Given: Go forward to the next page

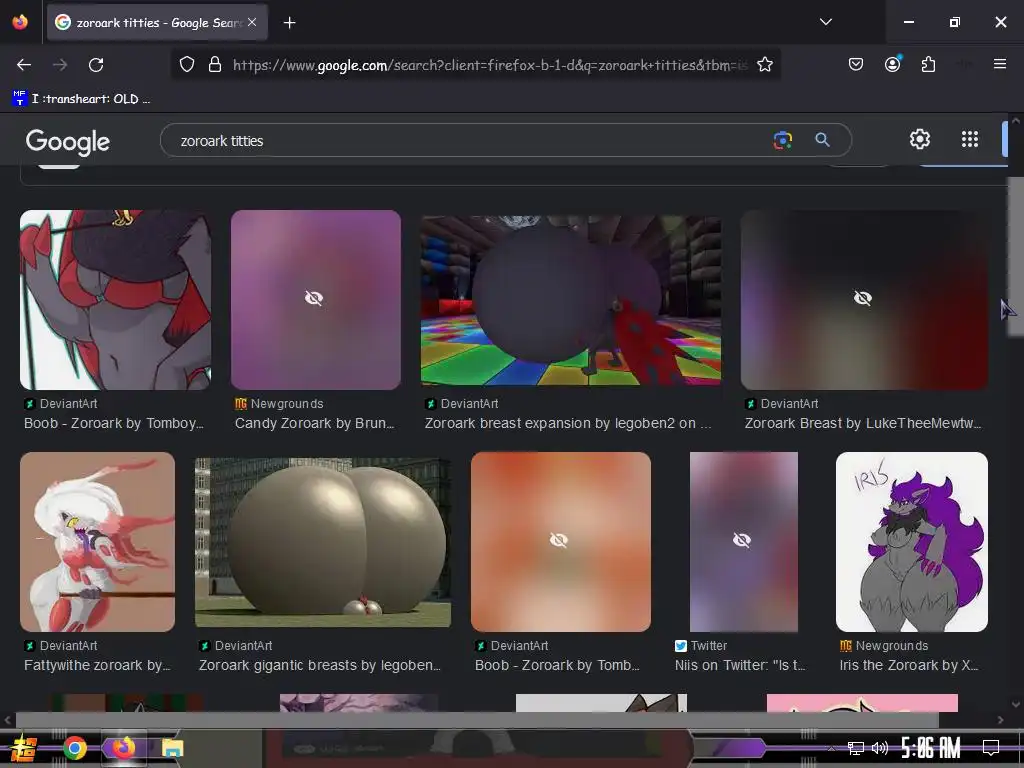Looking at the screenshot, I should [x=60, y=65].
